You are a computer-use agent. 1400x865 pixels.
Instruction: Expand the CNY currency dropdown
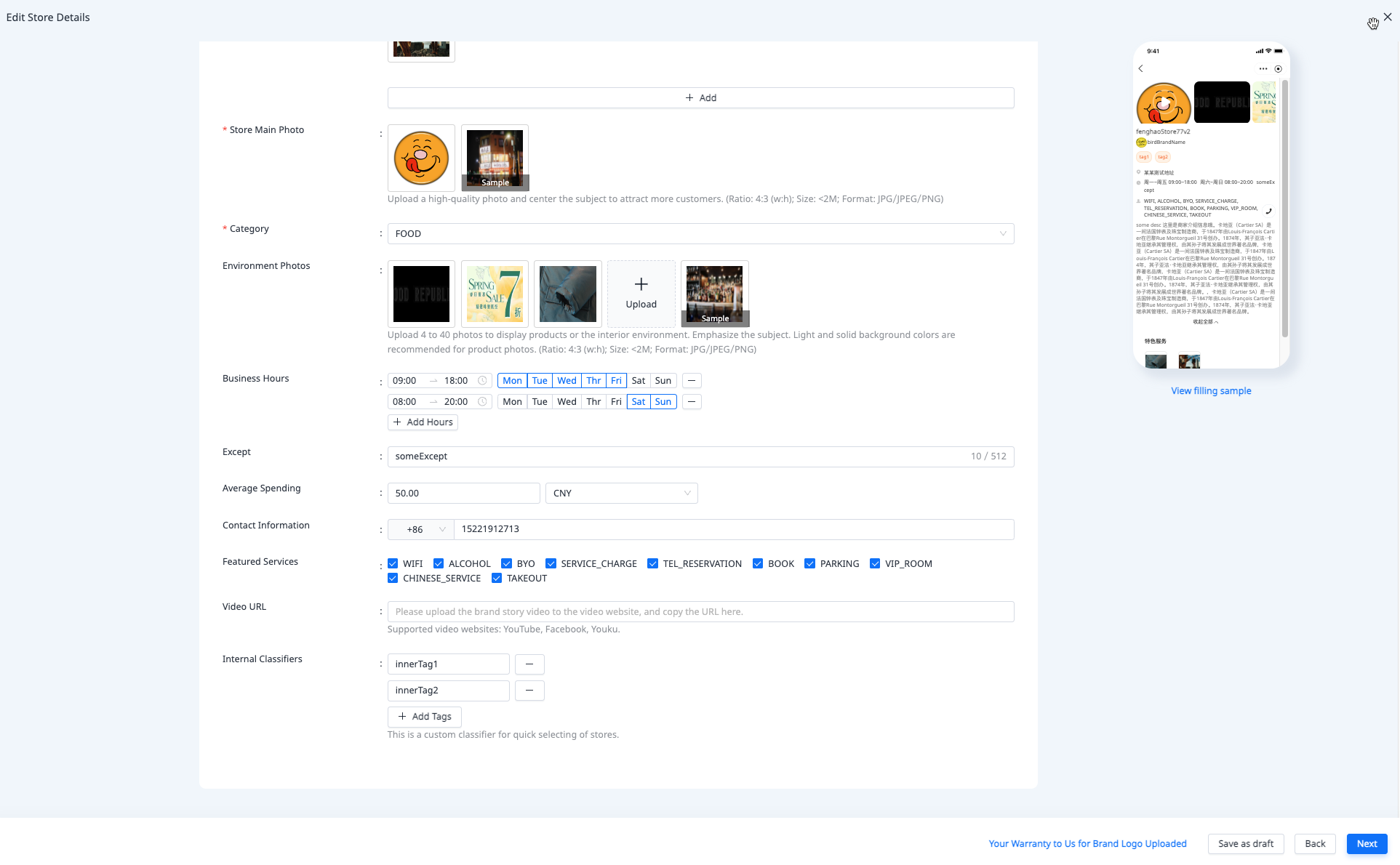(621, 494)
